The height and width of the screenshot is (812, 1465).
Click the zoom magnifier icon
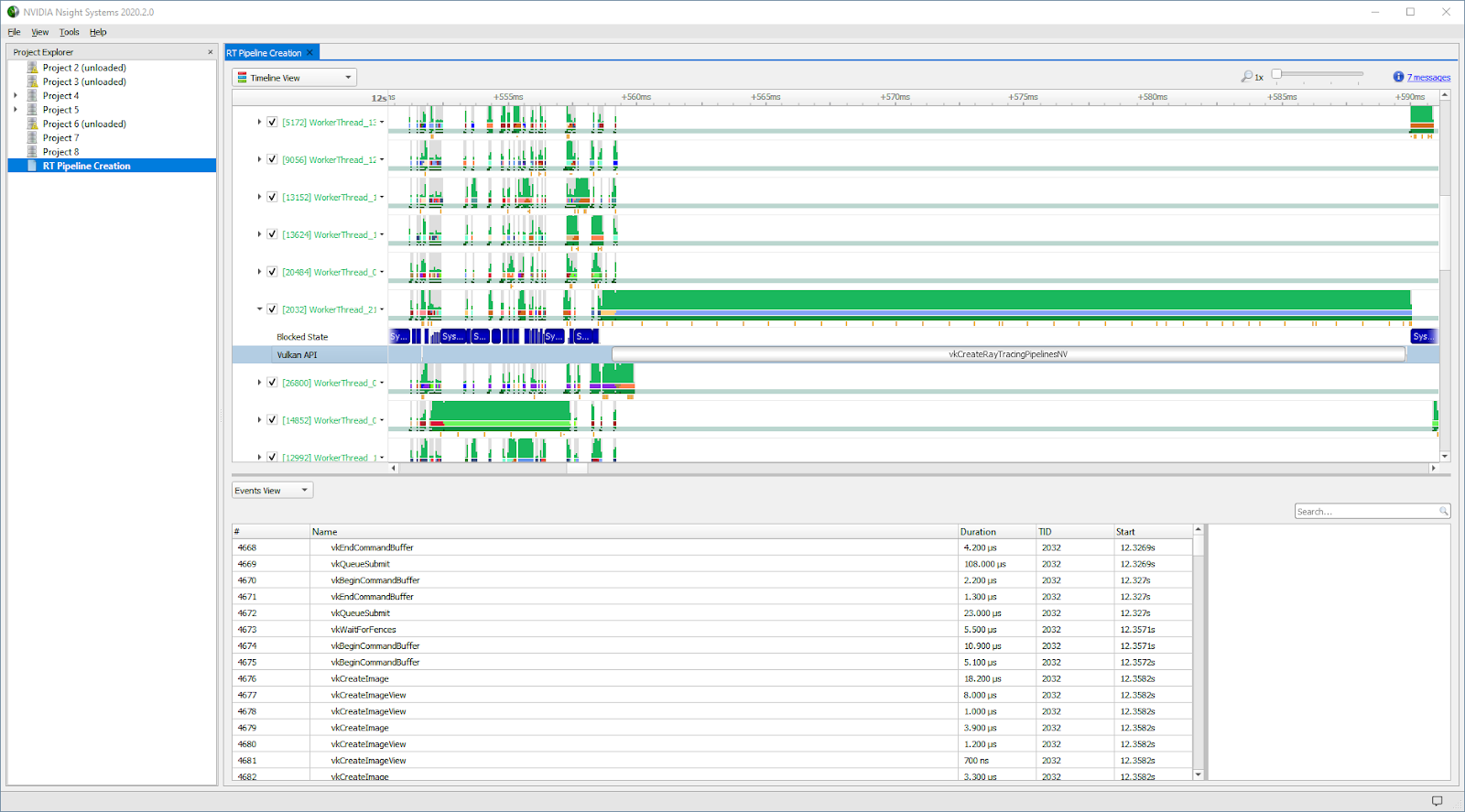(1246, 77)
